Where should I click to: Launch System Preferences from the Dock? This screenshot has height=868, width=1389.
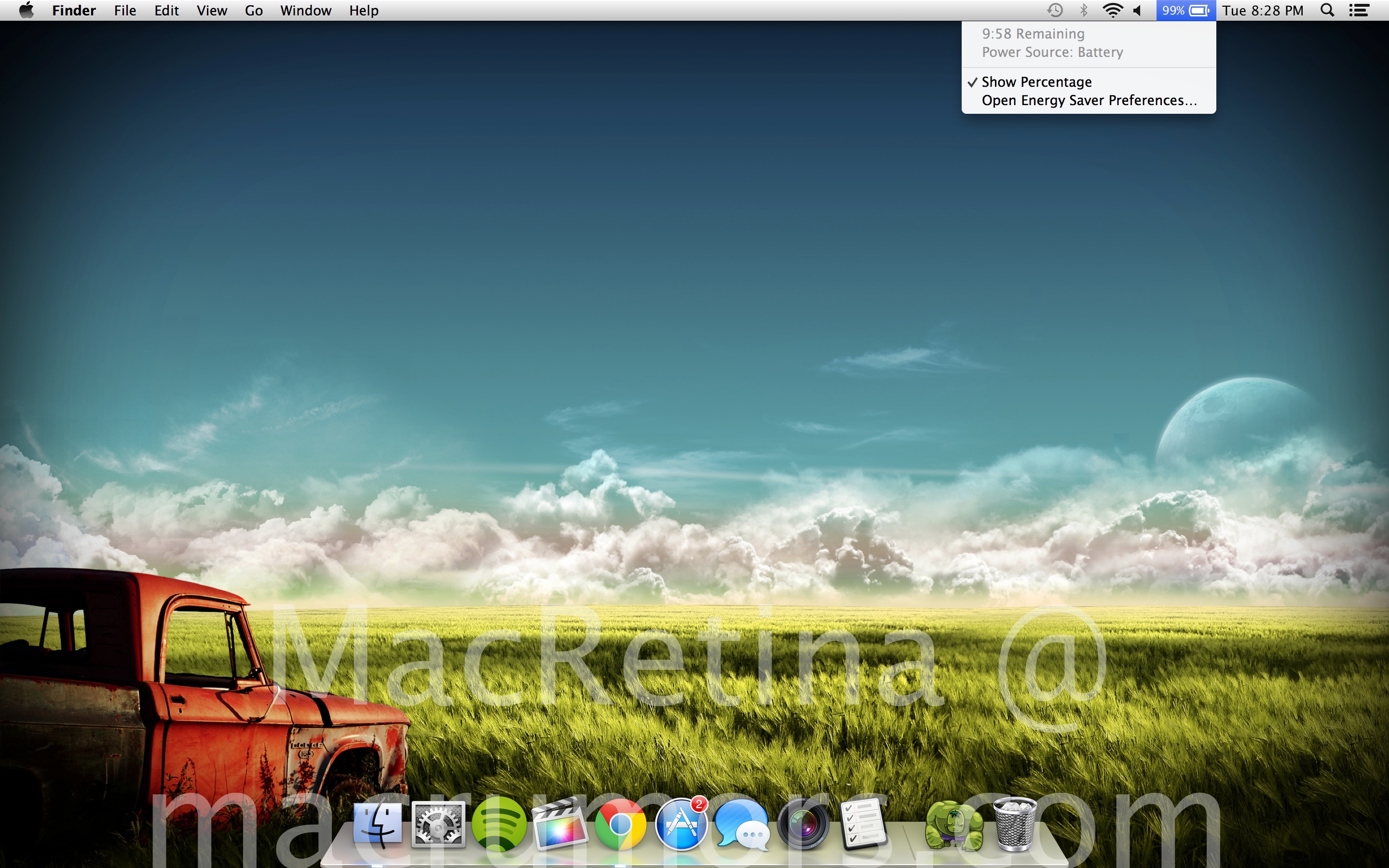[438, 825]
